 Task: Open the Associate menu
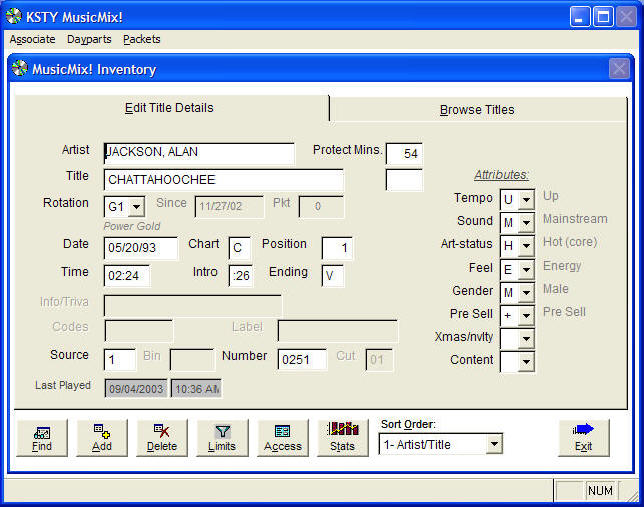32,39
